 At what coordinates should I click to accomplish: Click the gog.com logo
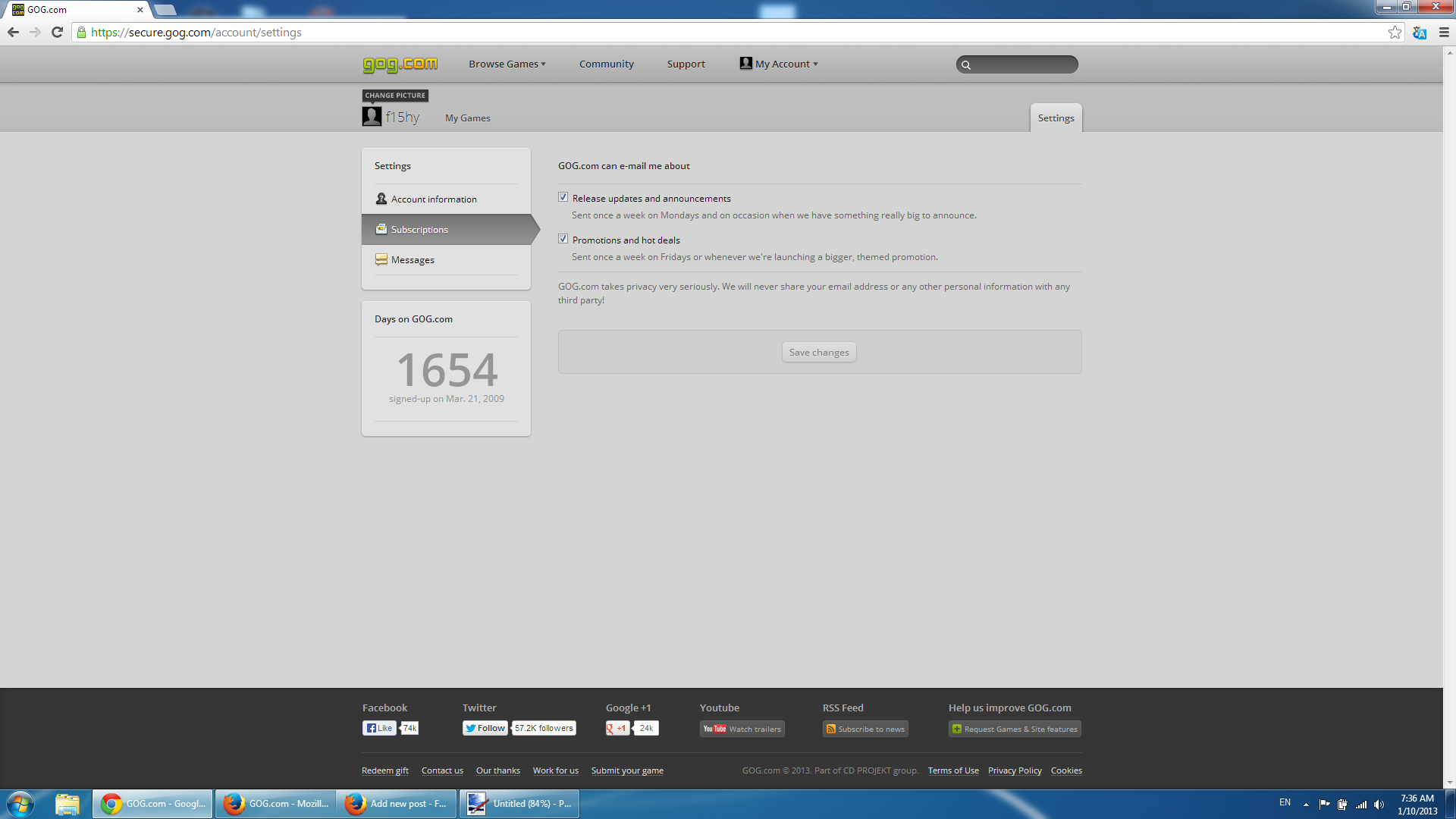pyautogui.click(x=400, y=64)
